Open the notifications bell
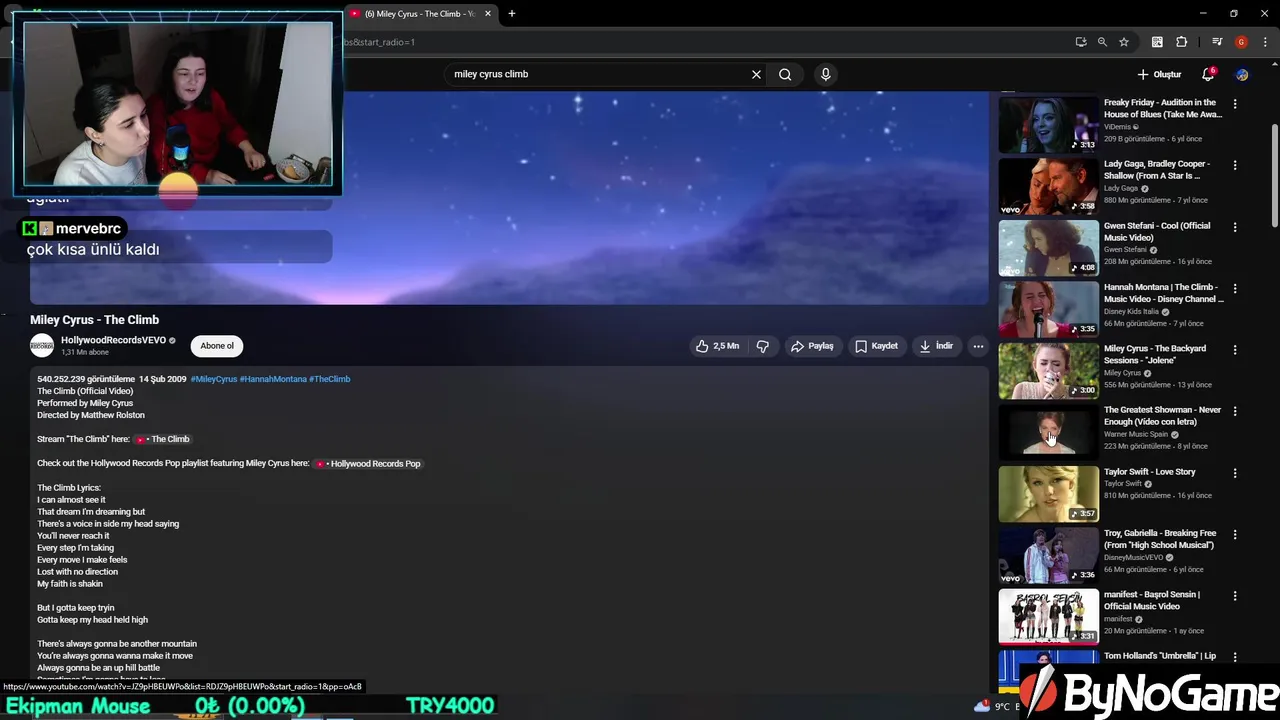This screenshot has height=720, width=1280. click(1208, 74)
